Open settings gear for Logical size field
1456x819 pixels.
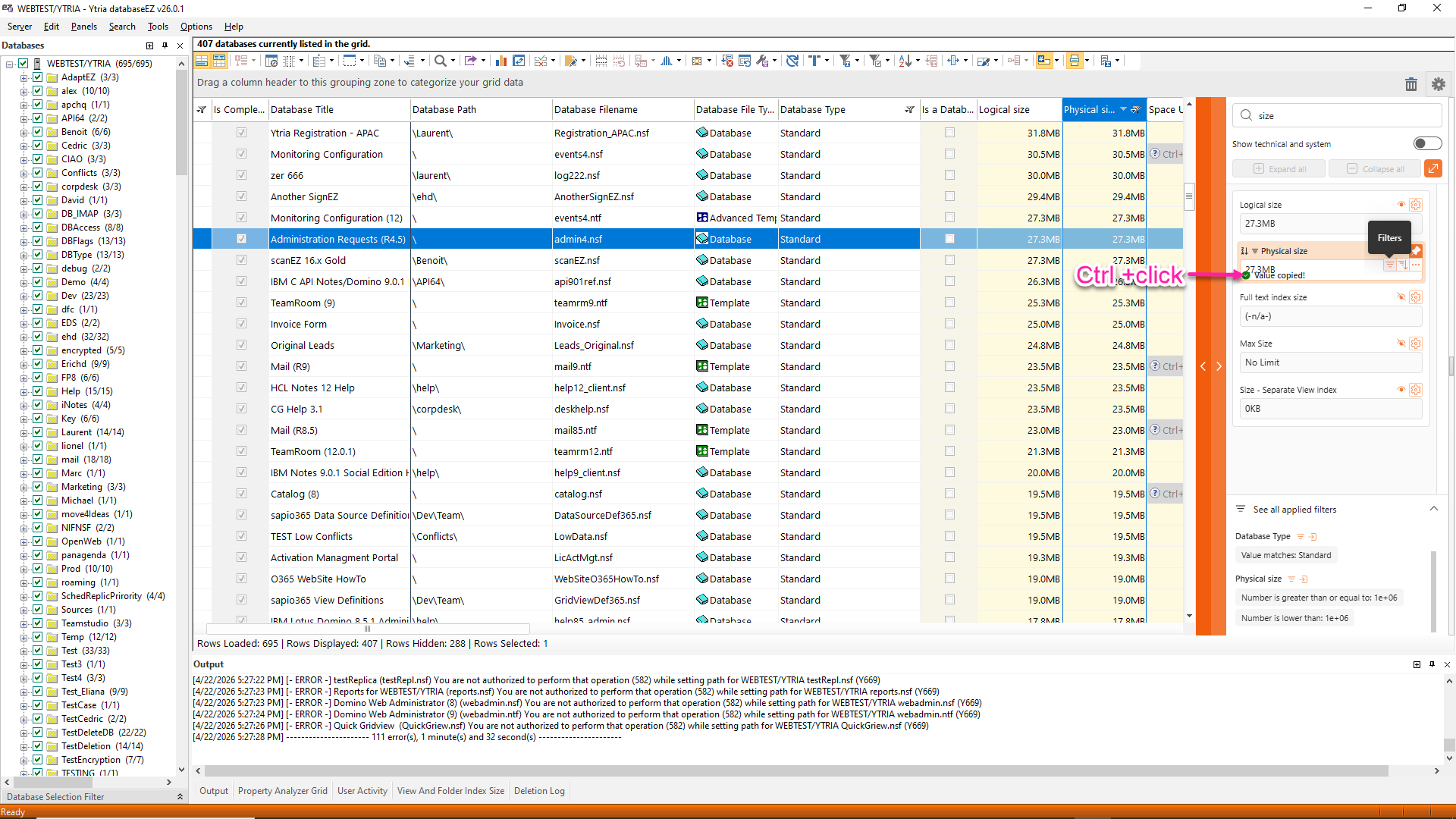tap(1415, 205)
